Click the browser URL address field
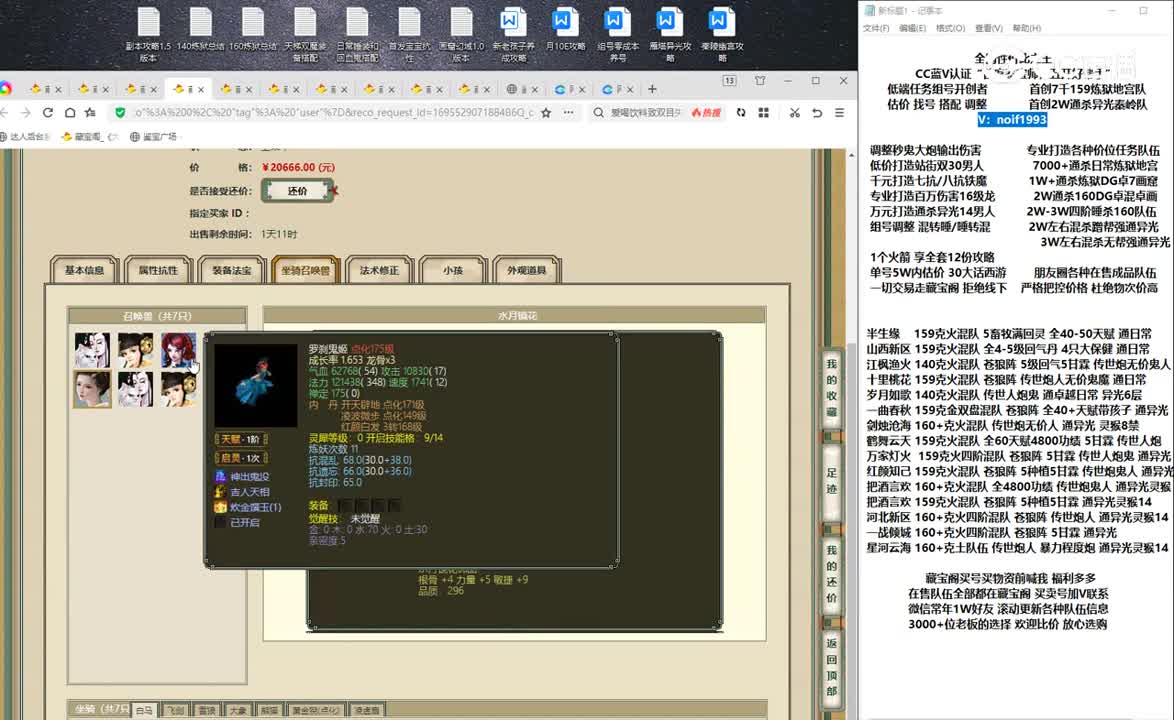 [333, 112]
